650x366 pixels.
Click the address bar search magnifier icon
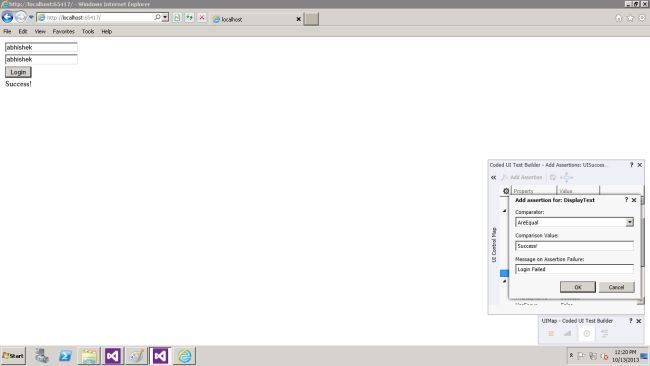point(158,17)
